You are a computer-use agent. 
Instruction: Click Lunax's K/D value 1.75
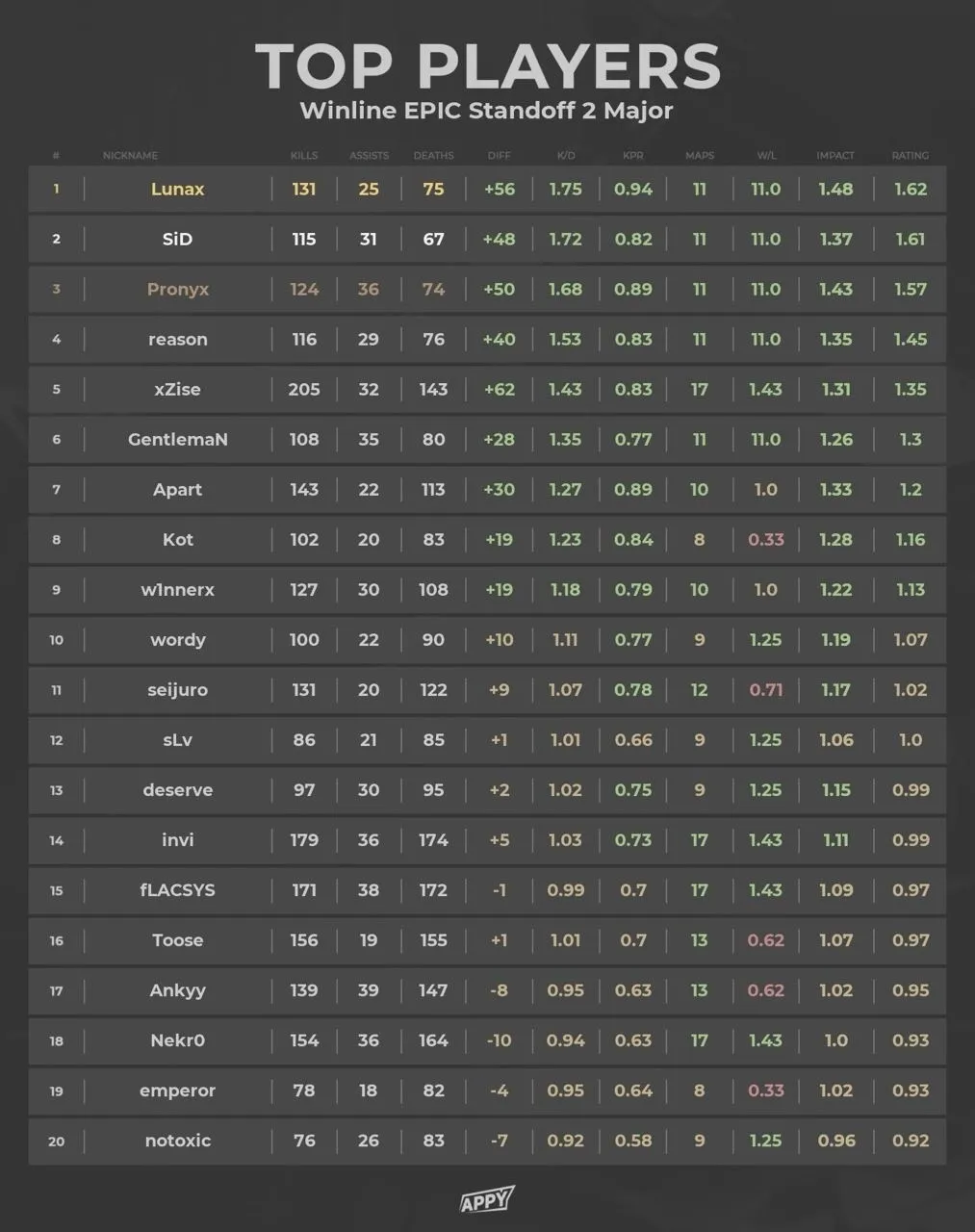point(566,190)
